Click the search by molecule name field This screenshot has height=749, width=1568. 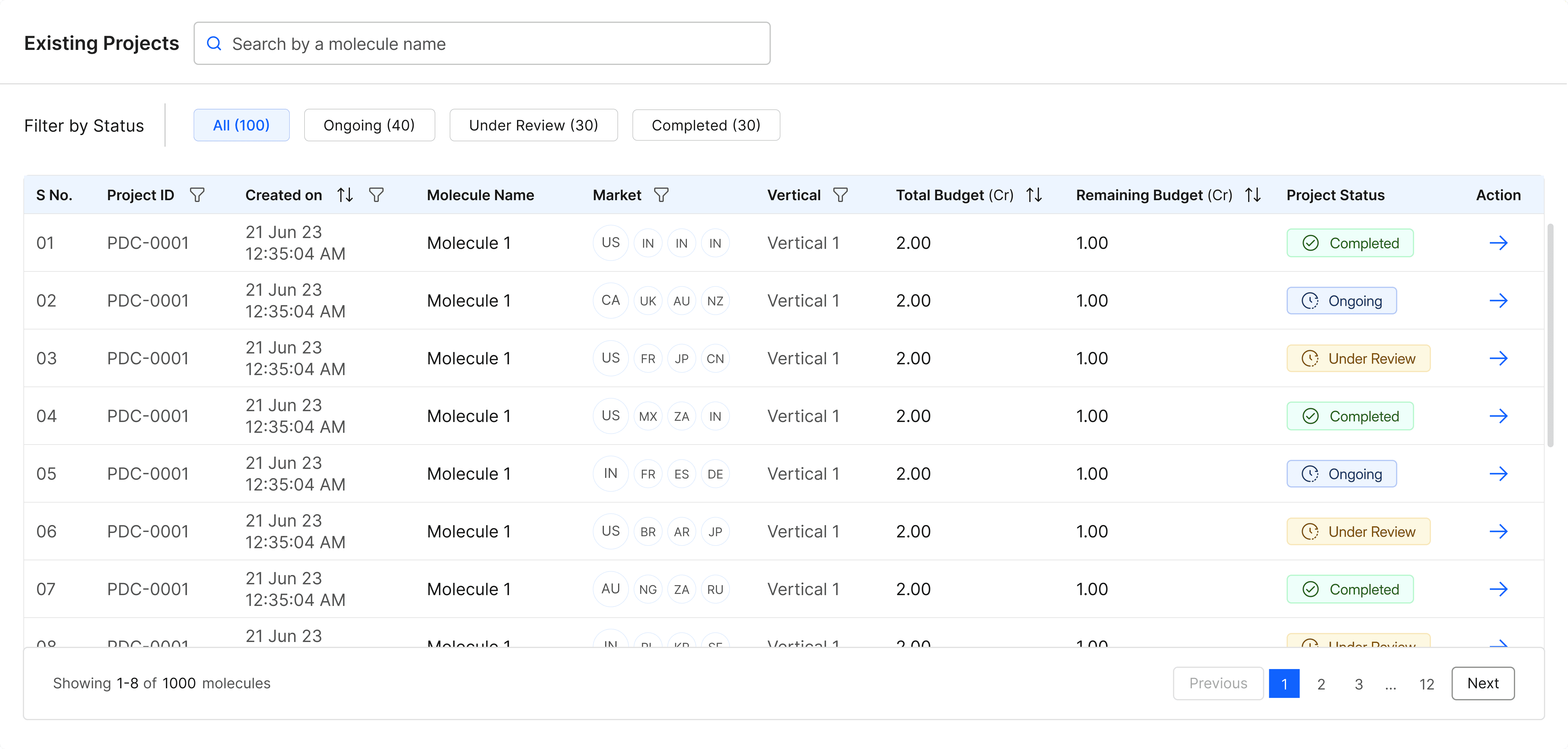[482, 44]
